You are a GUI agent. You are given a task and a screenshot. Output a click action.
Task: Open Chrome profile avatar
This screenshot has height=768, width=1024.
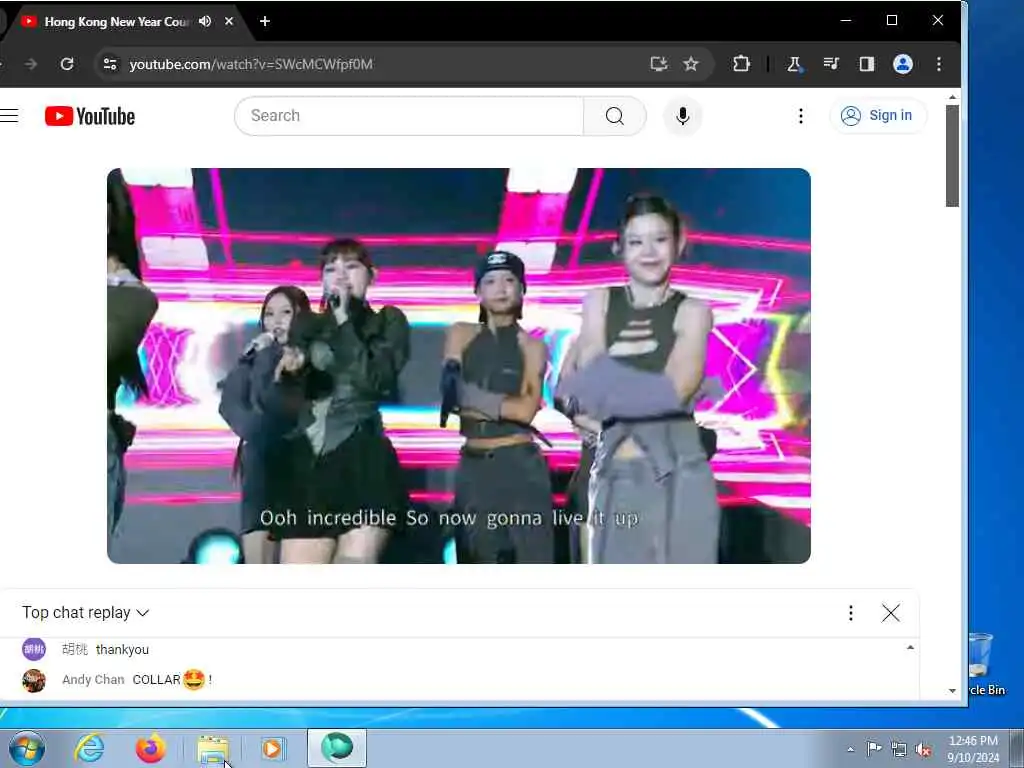pos(903,64)
